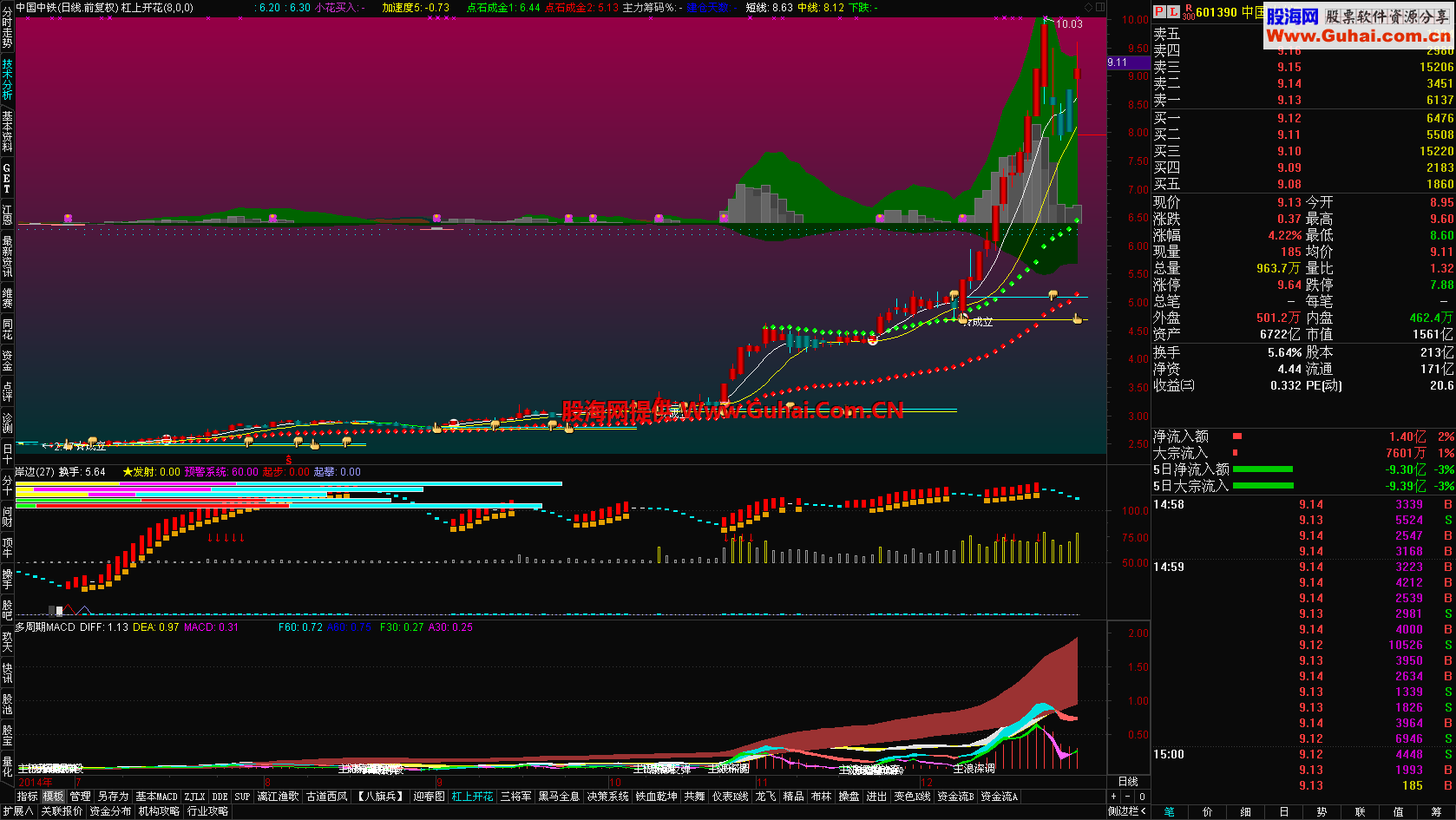Click diamond icon at chart top-right
This screenshot has width=1456, height=820.
(1088, 7)
